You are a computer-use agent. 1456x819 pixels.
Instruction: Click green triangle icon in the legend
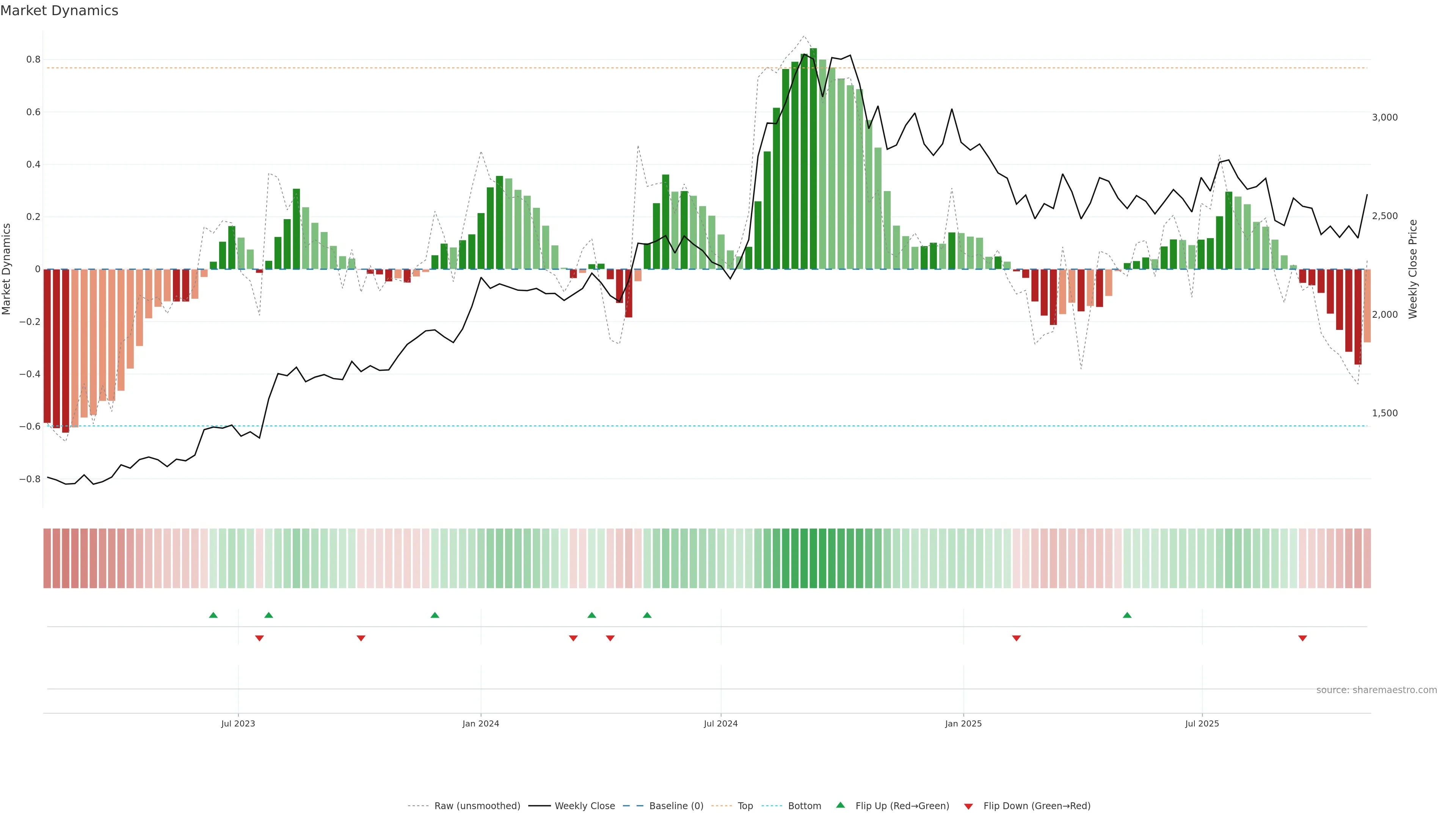[841, 805]
